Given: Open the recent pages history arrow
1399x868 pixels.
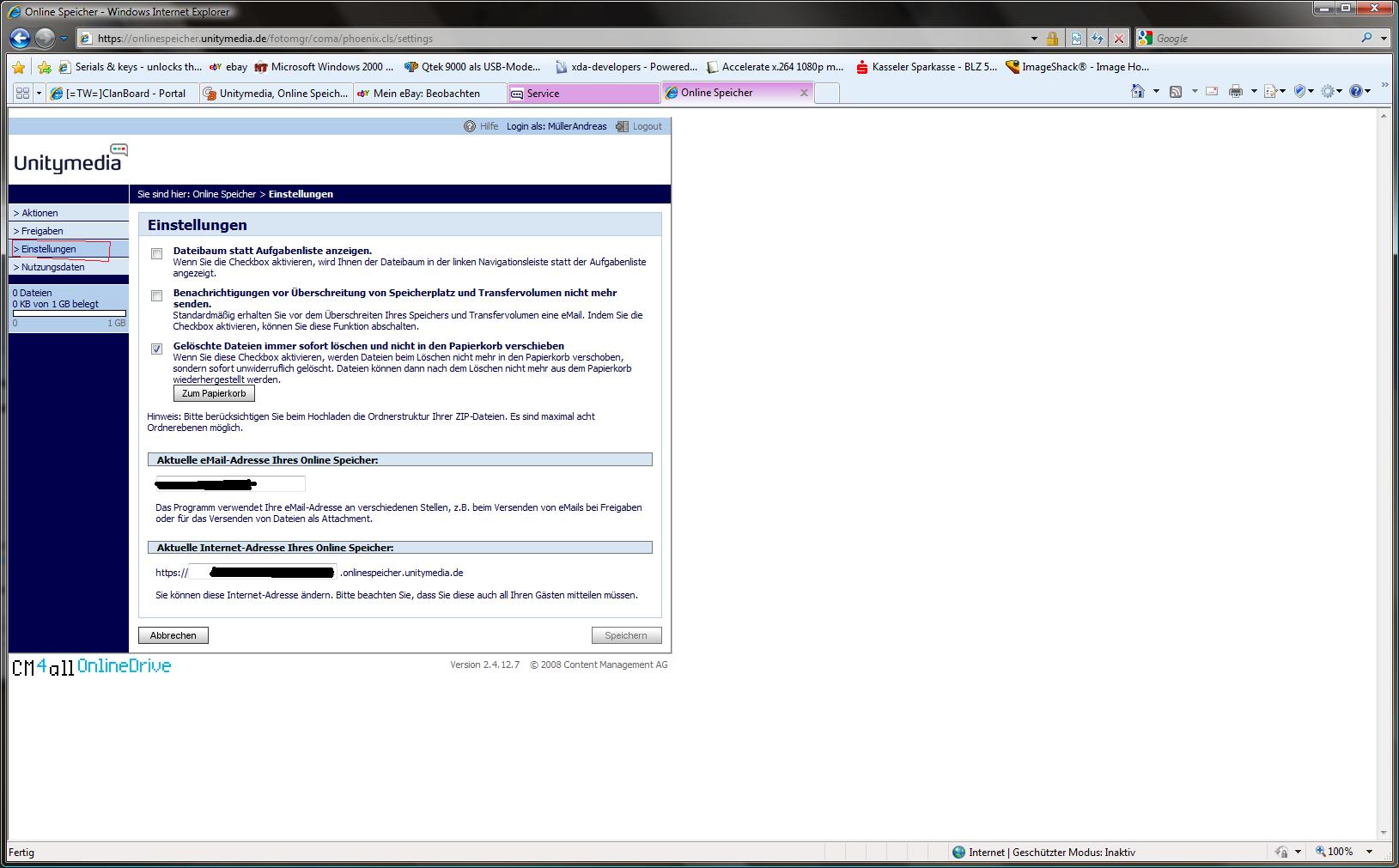Looking at the screenshot, I should click(64, 39).
